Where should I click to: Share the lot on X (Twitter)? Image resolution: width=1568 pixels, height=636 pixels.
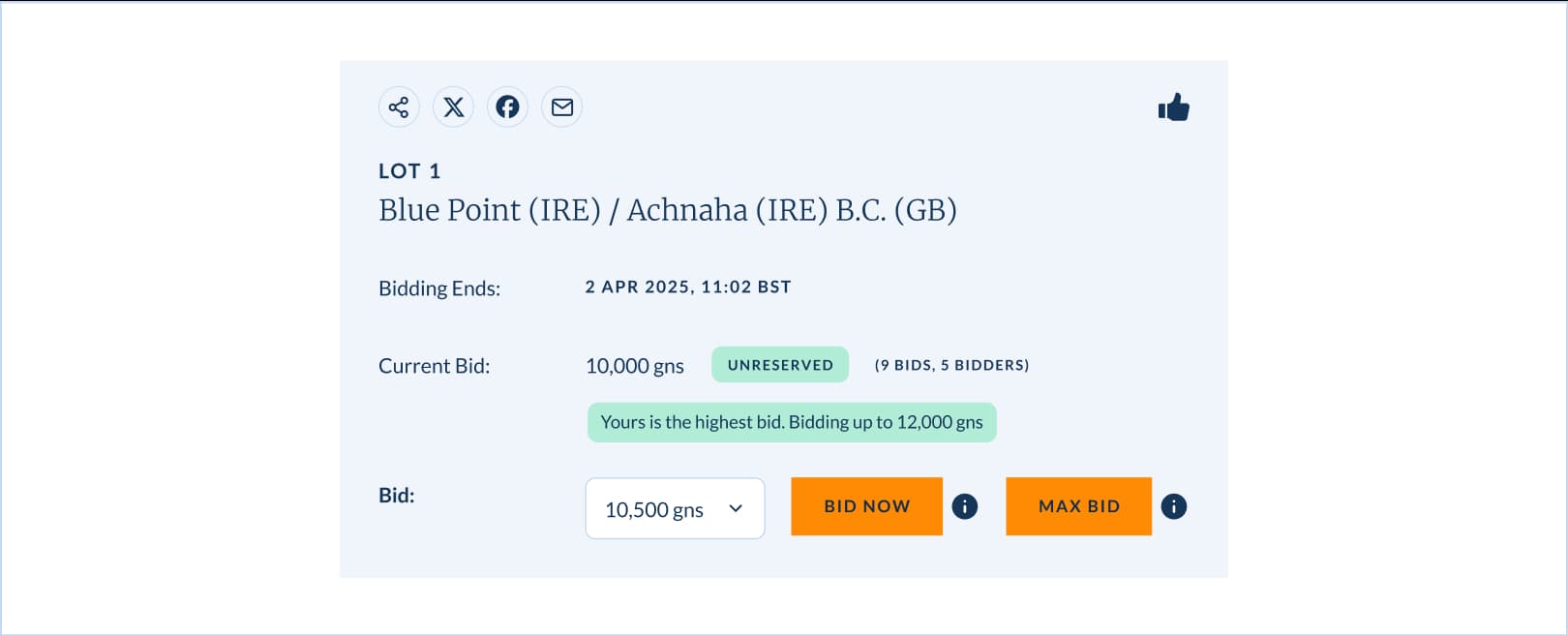pyautogui.click(x=453, y=107)
